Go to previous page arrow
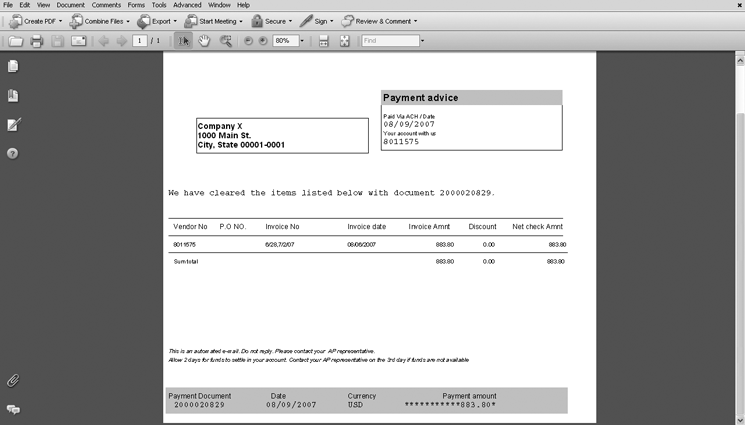Image resolution: width=745 pixels, height=425 pixels. click(104, 41)
